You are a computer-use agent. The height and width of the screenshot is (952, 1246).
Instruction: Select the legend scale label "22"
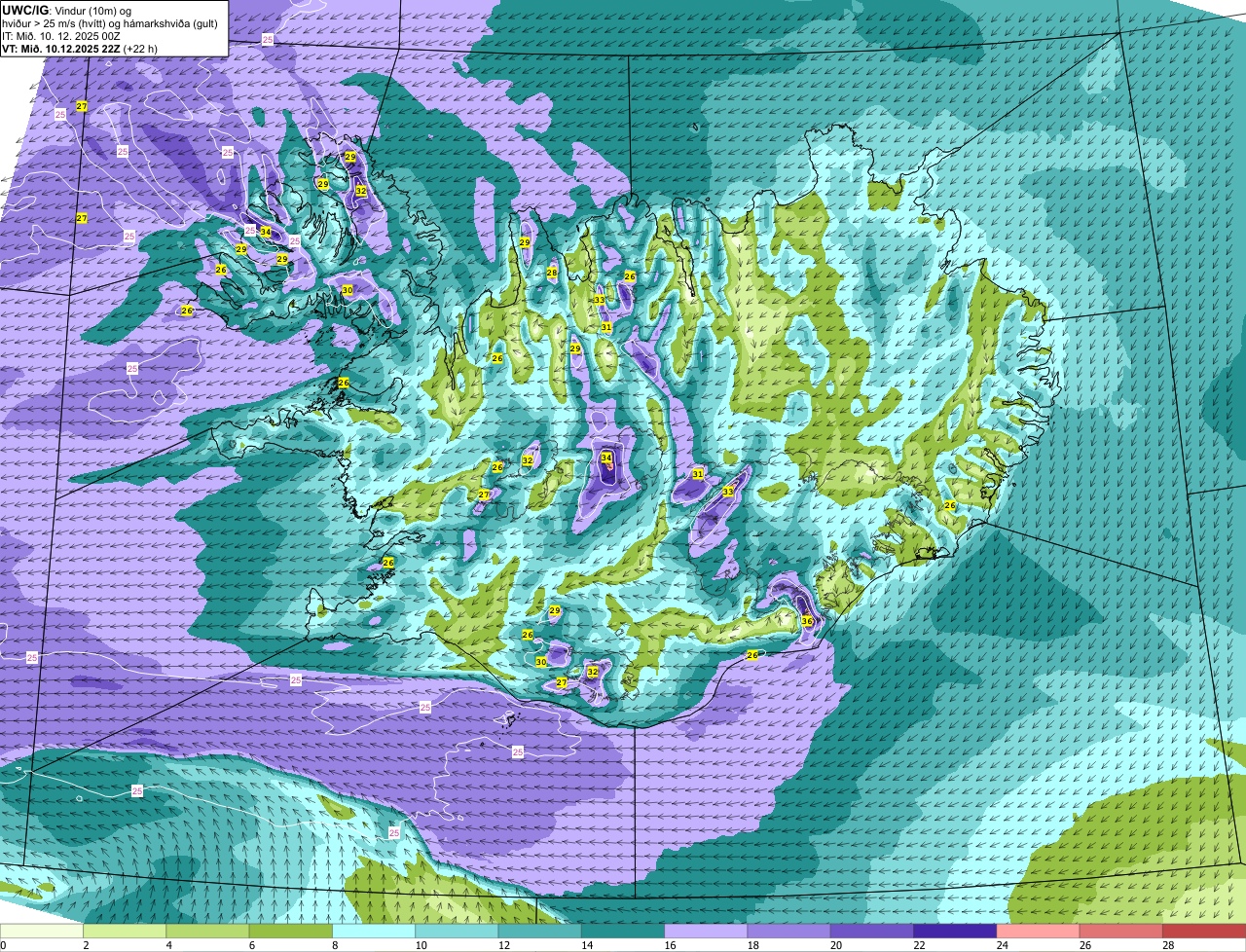919,945
